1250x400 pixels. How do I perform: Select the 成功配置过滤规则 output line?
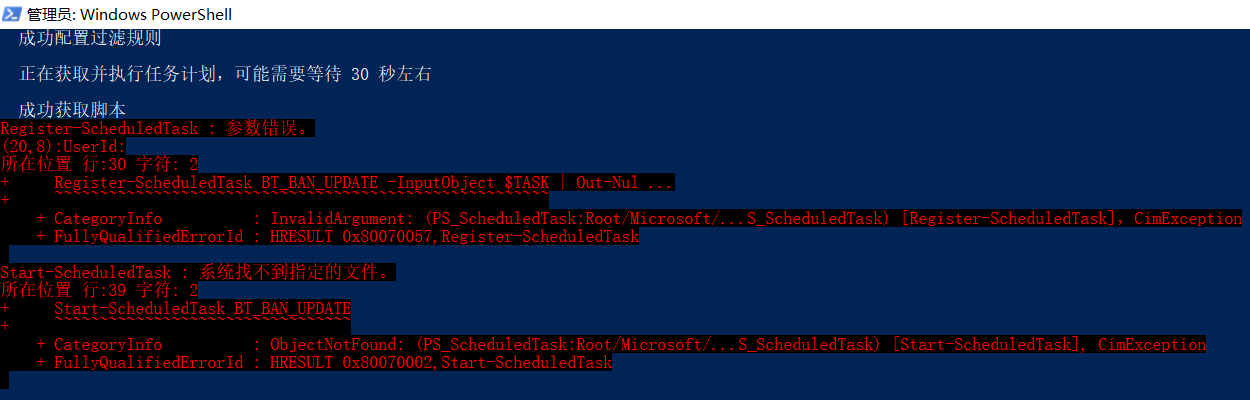[x=90, y=39]
